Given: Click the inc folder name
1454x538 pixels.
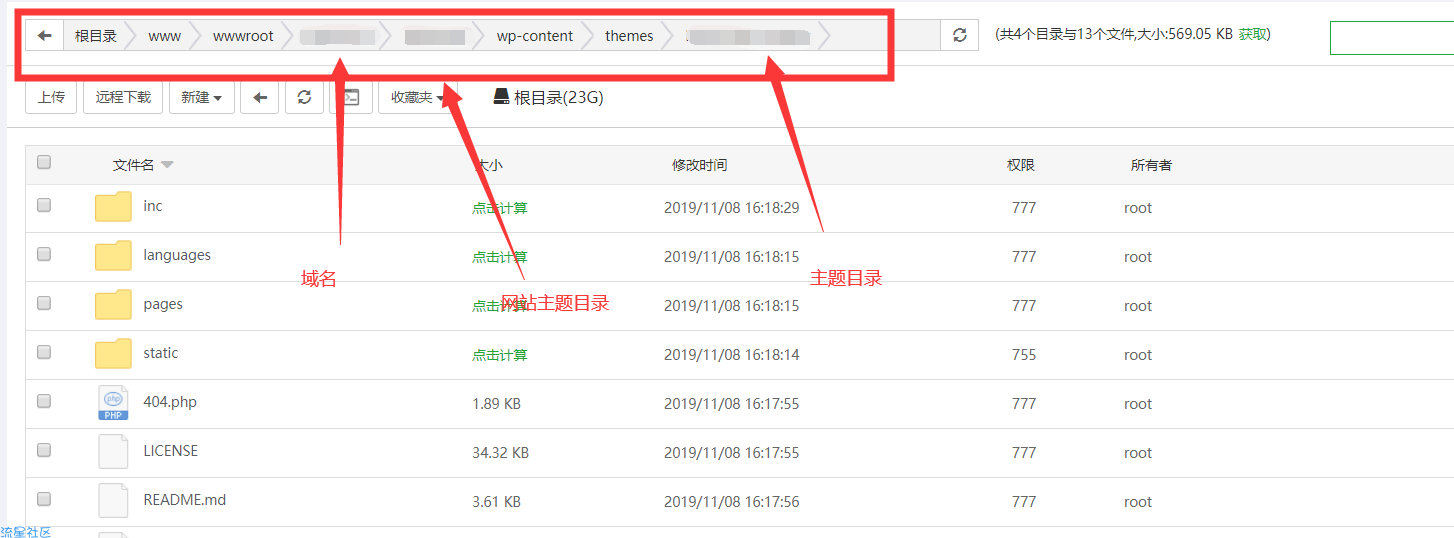Looking at the screenshot, I should click(x=152, y=206).
